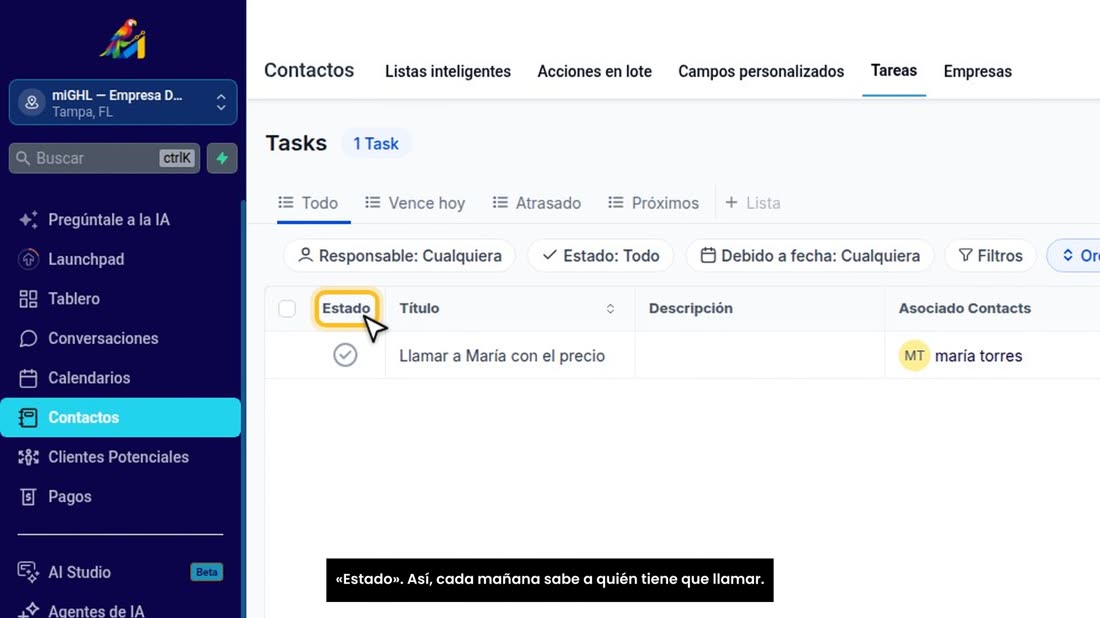Open the maría torres contact link
This screenshot has height=618, width=1100.
[979, 356]
